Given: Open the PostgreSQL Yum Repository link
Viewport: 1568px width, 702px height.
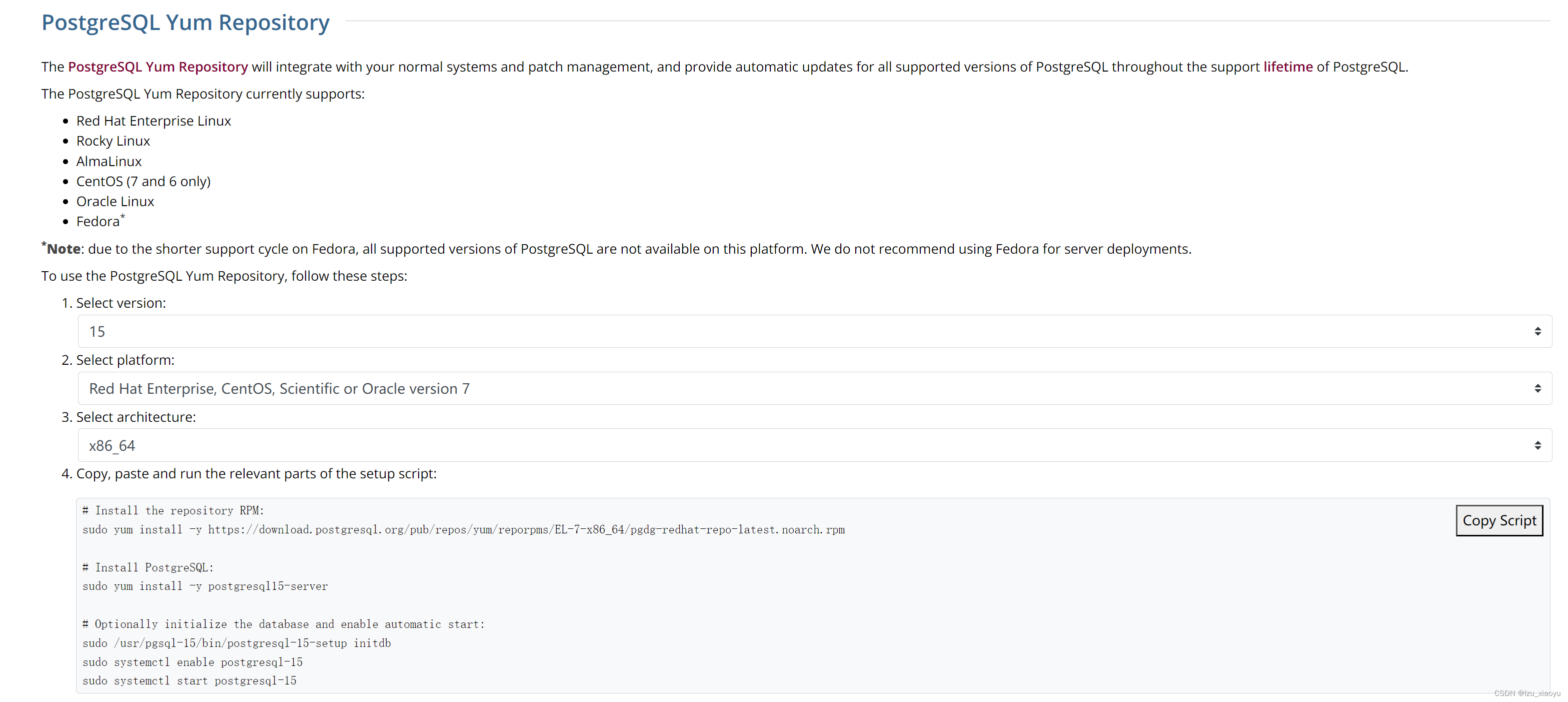Looking at the screenshot, I should click(x=158, y=67).
